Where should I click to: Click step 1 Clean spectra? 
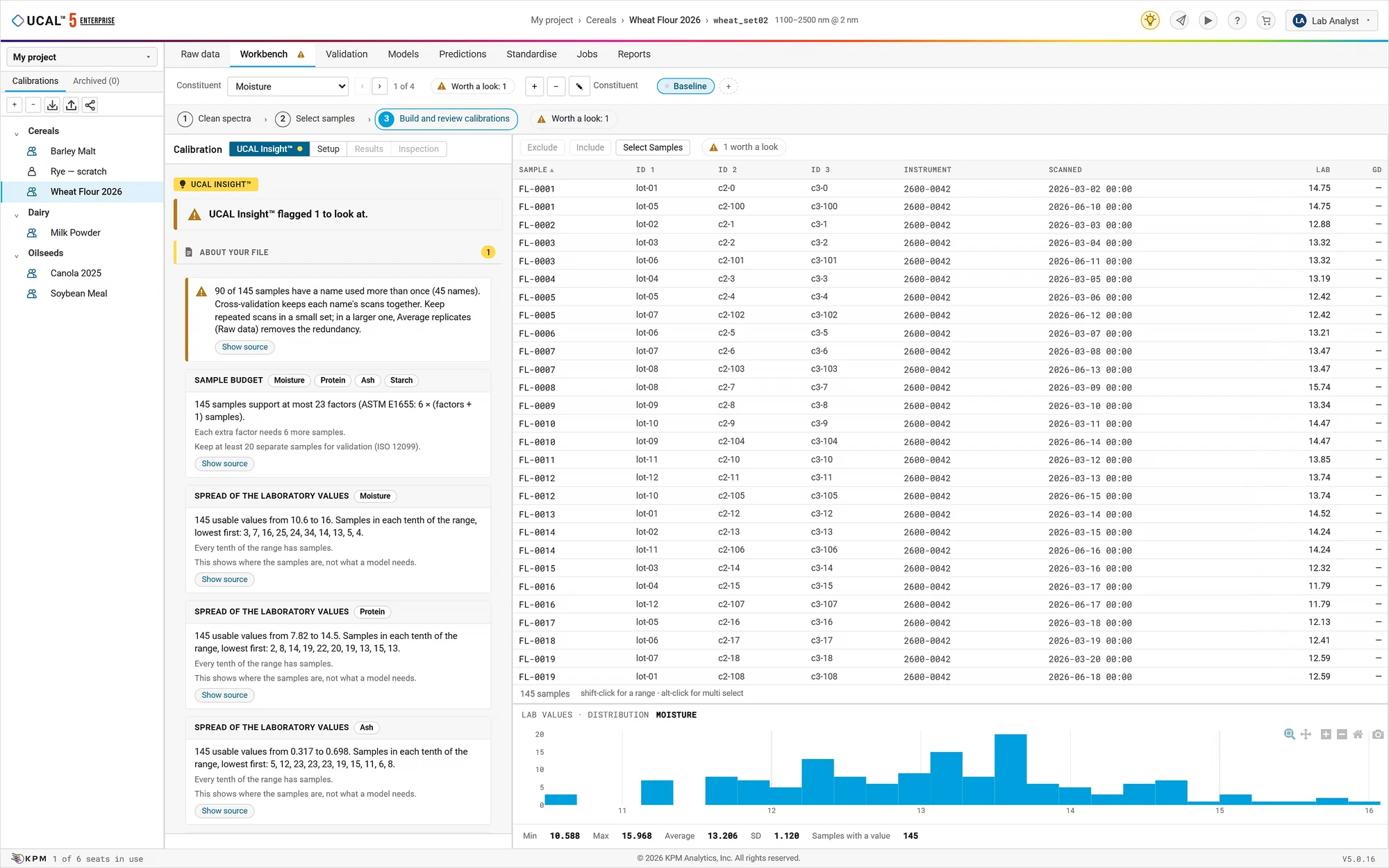pos(215,119)
